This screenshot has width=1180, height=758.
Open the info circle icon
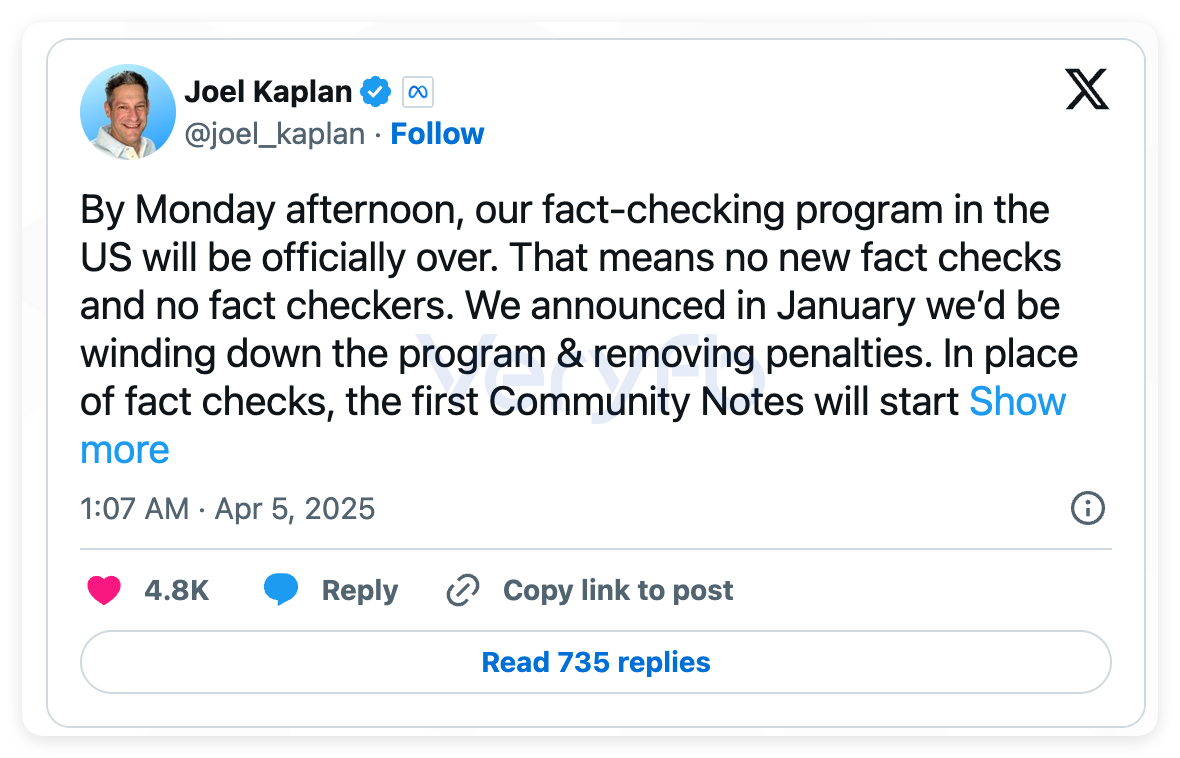[x=1087, y=508]
